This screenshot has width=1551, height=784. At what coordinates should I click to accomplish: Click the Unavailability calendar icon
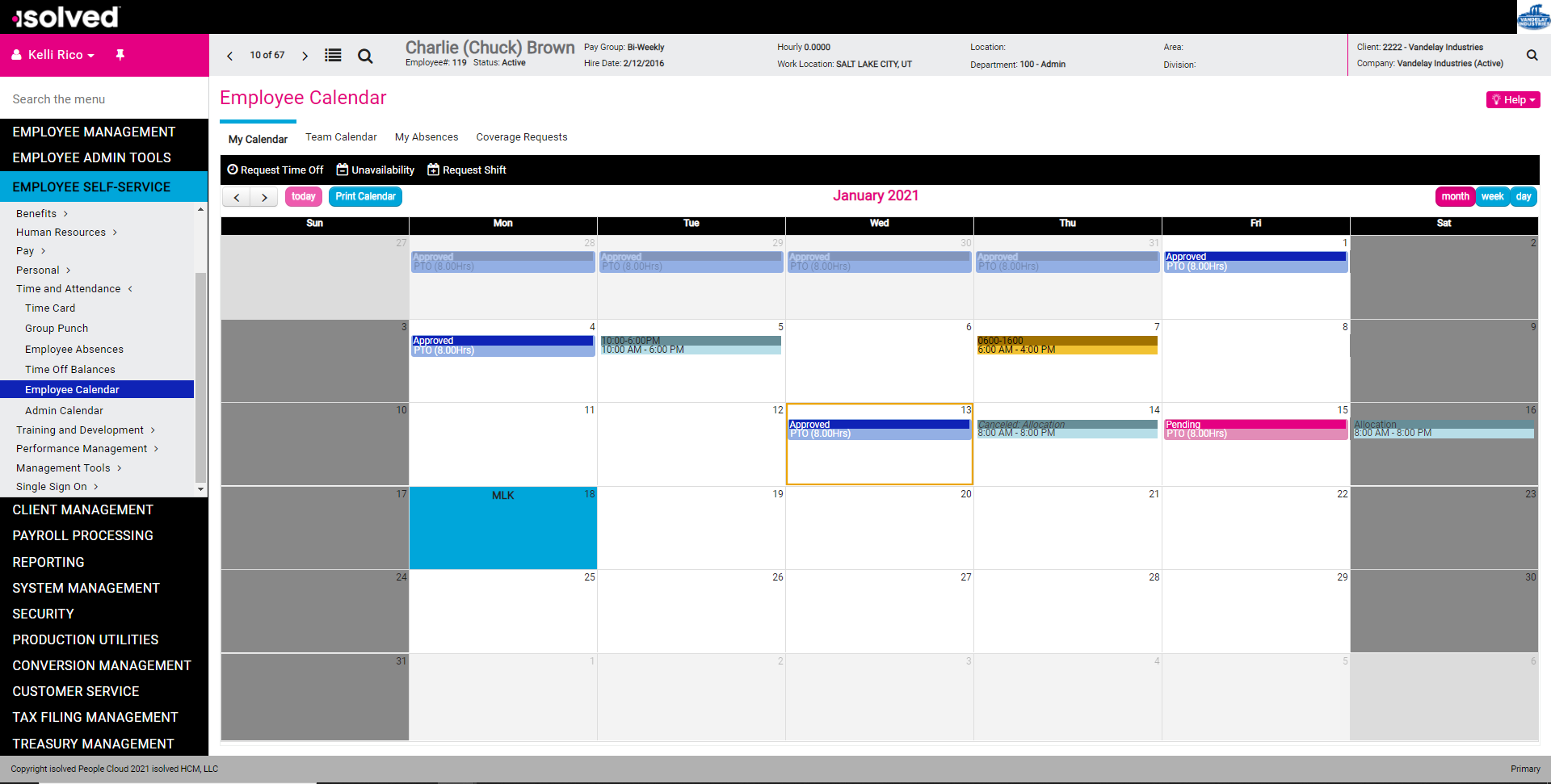click(343, 170)
